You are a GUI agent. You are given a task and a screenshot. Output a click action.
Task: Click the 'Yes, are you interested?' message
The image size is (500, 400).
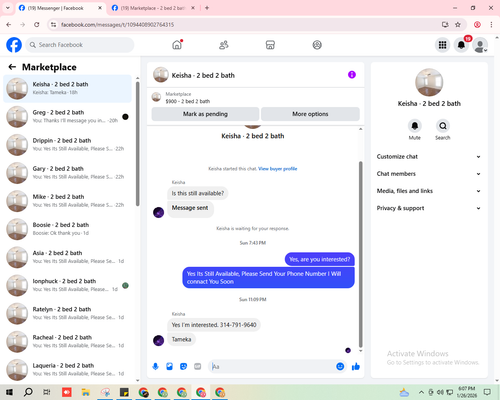tap(320, 259)
